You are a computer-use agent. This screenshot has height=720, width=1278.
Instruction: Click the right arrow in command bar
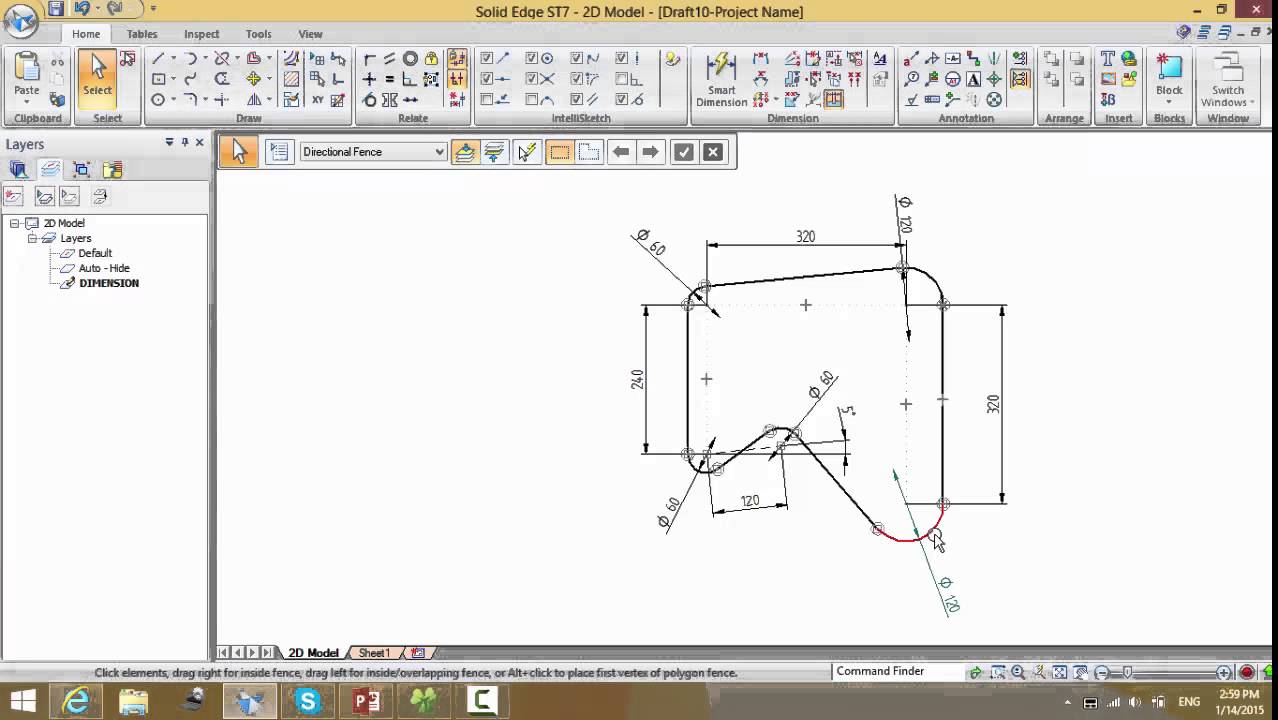(x=650, y=152)
